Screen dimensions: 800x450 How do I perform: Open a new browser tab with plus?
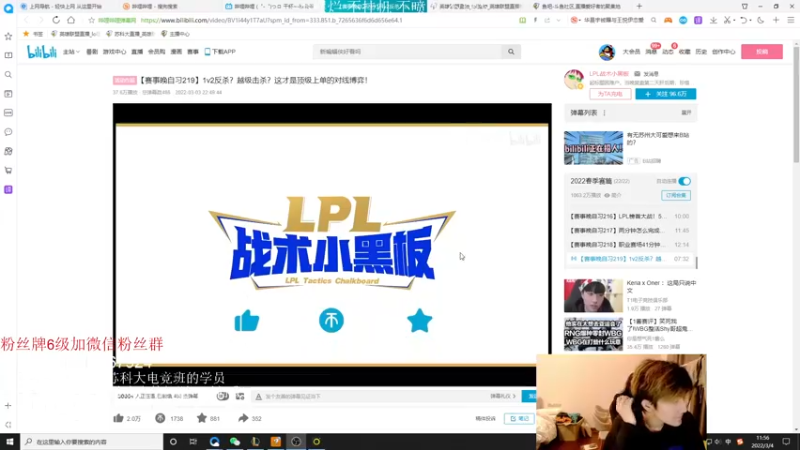[639, 6]
